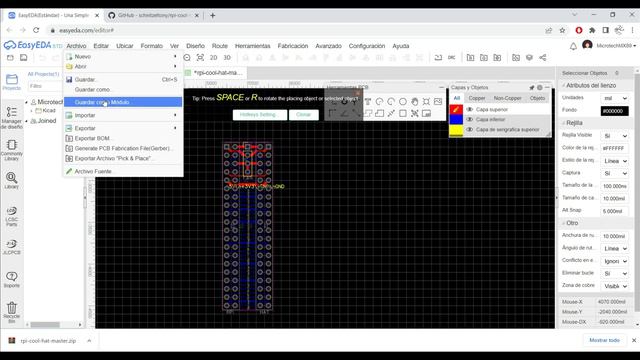Screen dimensions: 640x360
Task: Expand the Estilo de la rejilla dropdown
Action: click(614, 161)
